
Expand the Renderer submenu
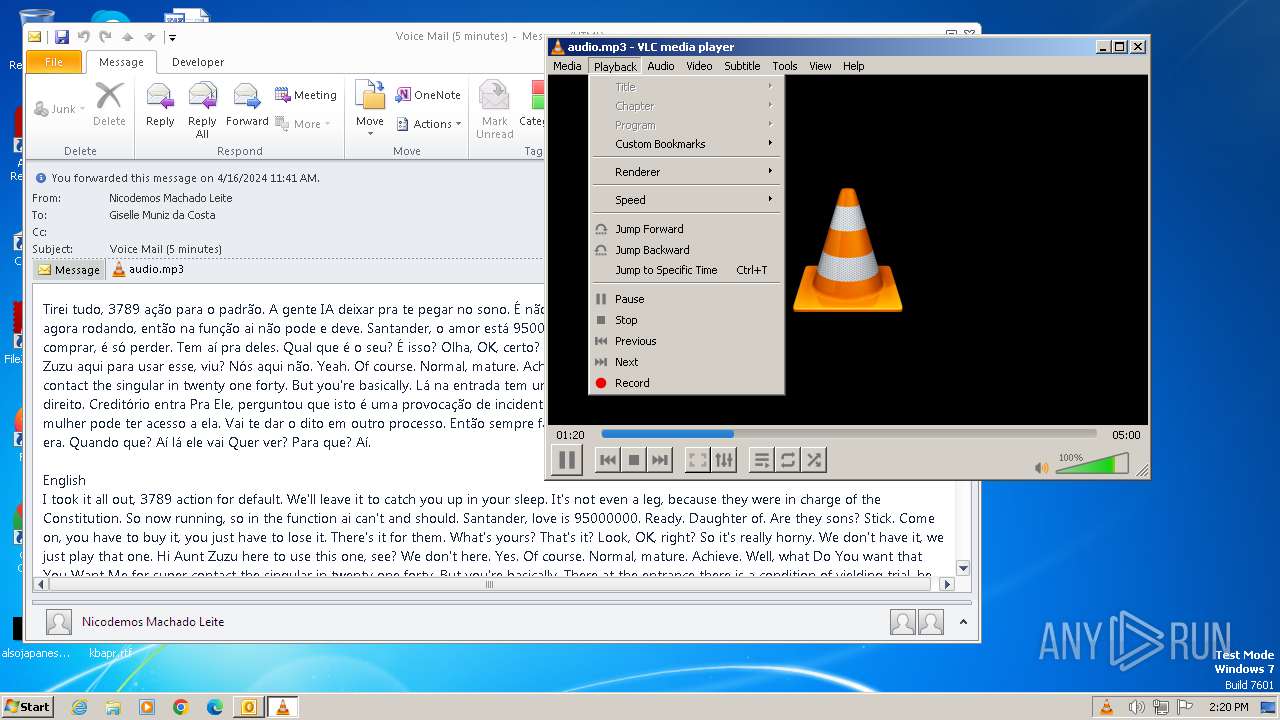(686, 172)
